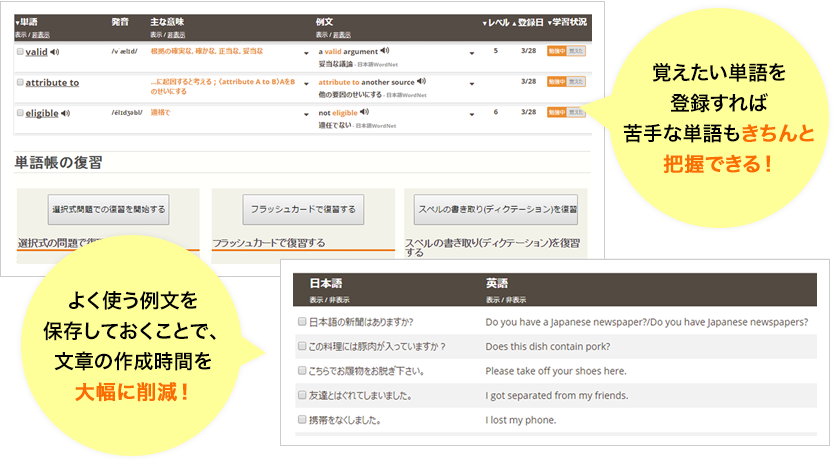The height and width of the screenshot is (462, 836).
Task: Expand the meaning dropdown for attribute to
Action: 306,84
